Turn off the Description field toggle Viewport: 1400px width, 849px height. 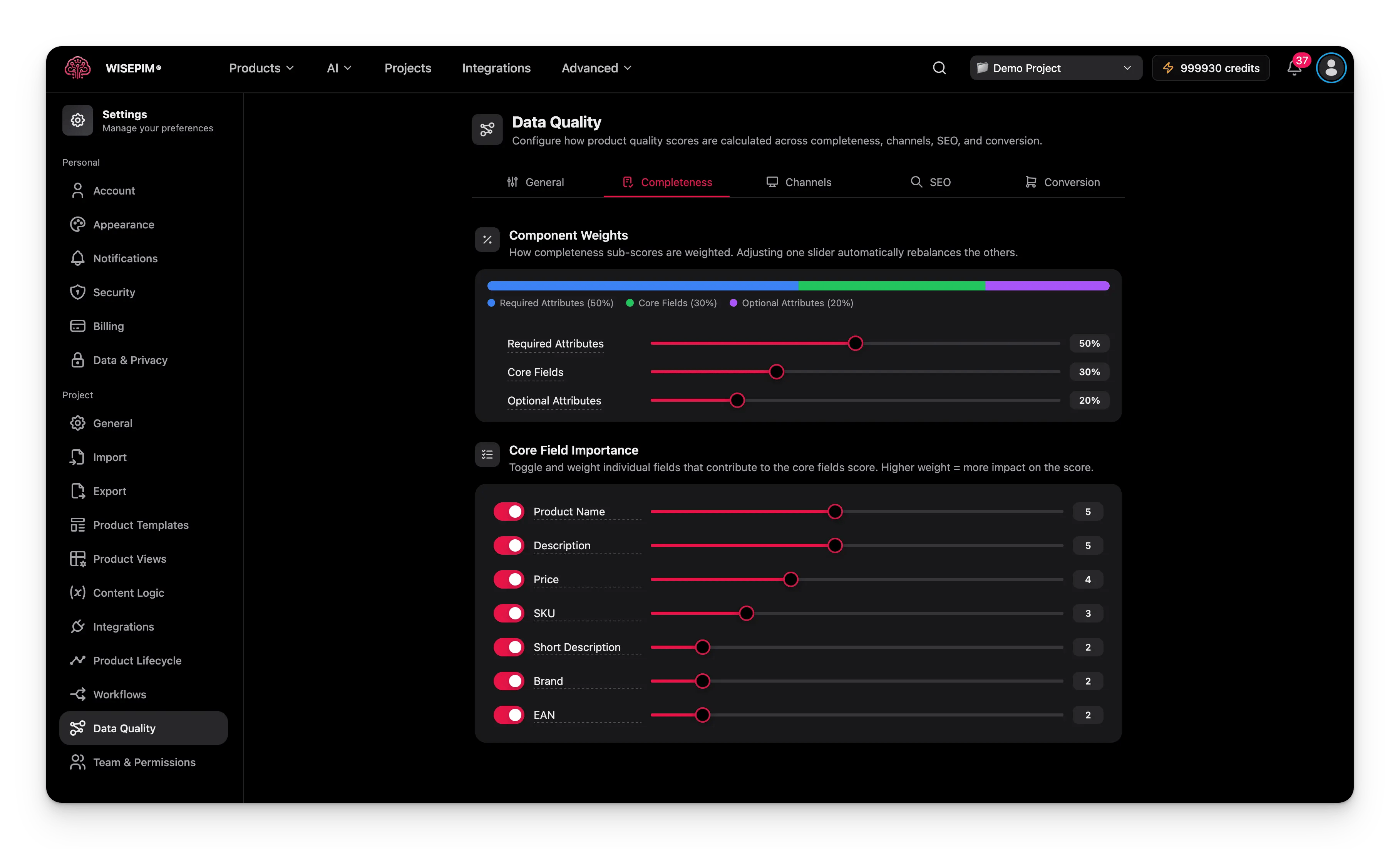click(509, 545)
